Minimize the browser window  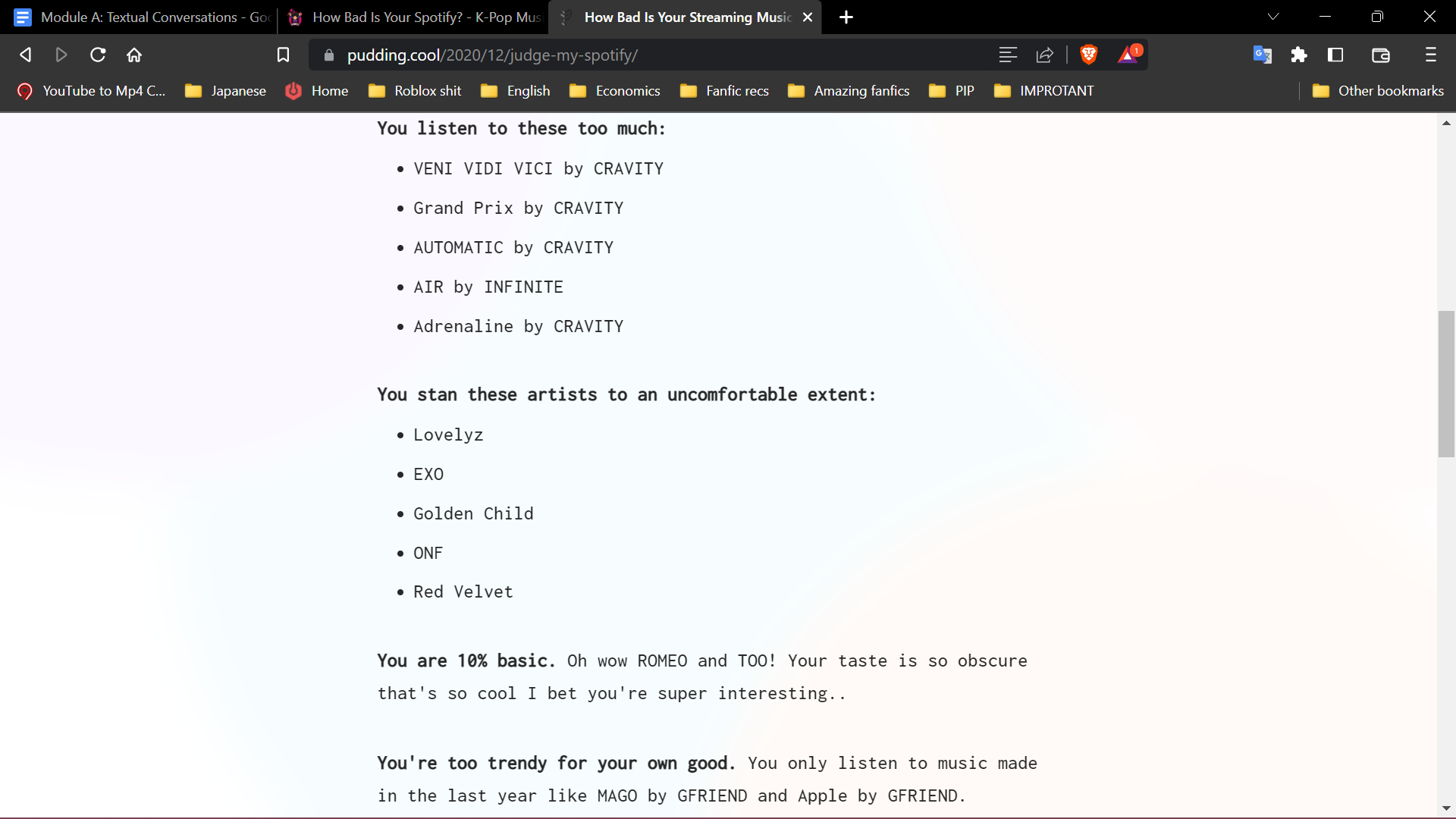point(1326,17)
